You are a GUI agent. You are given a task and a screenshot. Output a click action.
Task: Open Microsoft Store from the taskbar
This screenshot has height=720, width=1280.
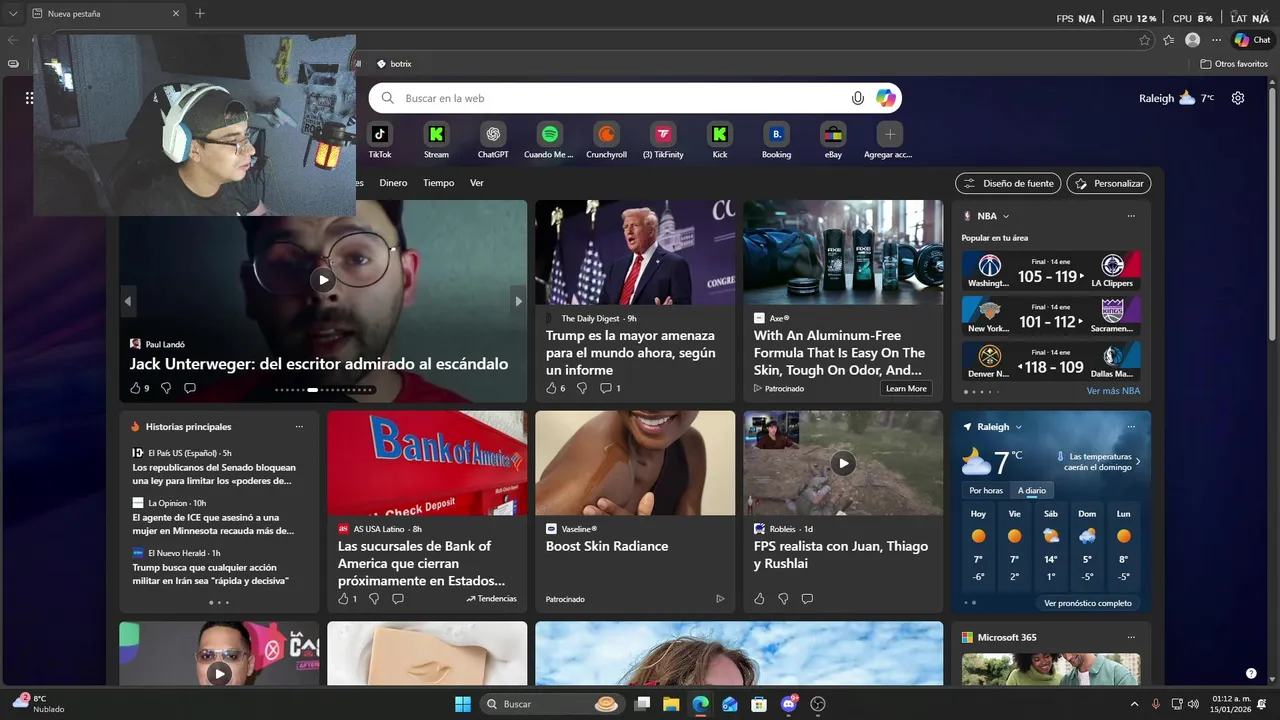759,704
